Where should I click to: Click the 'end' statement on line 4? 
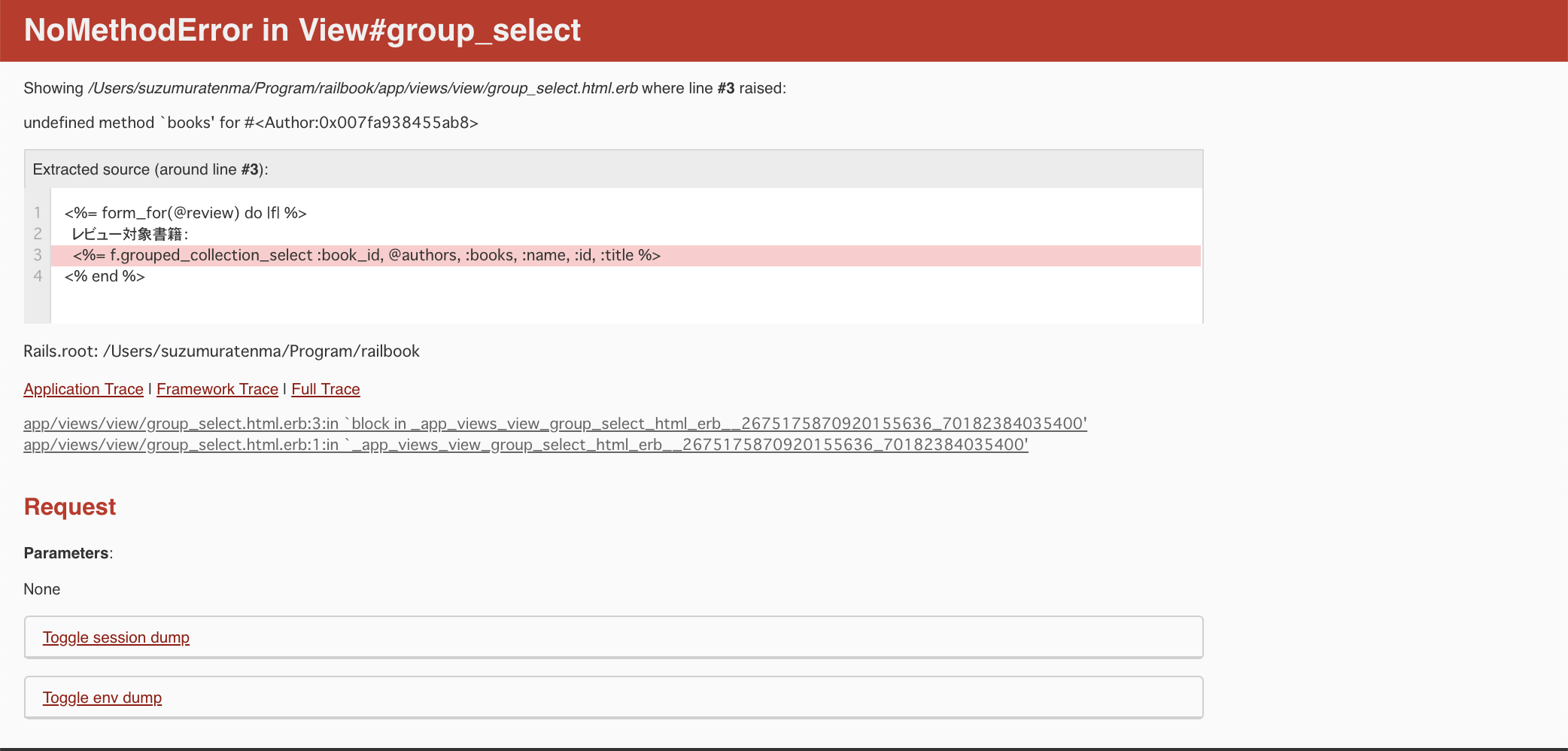(x=105, y=276)
